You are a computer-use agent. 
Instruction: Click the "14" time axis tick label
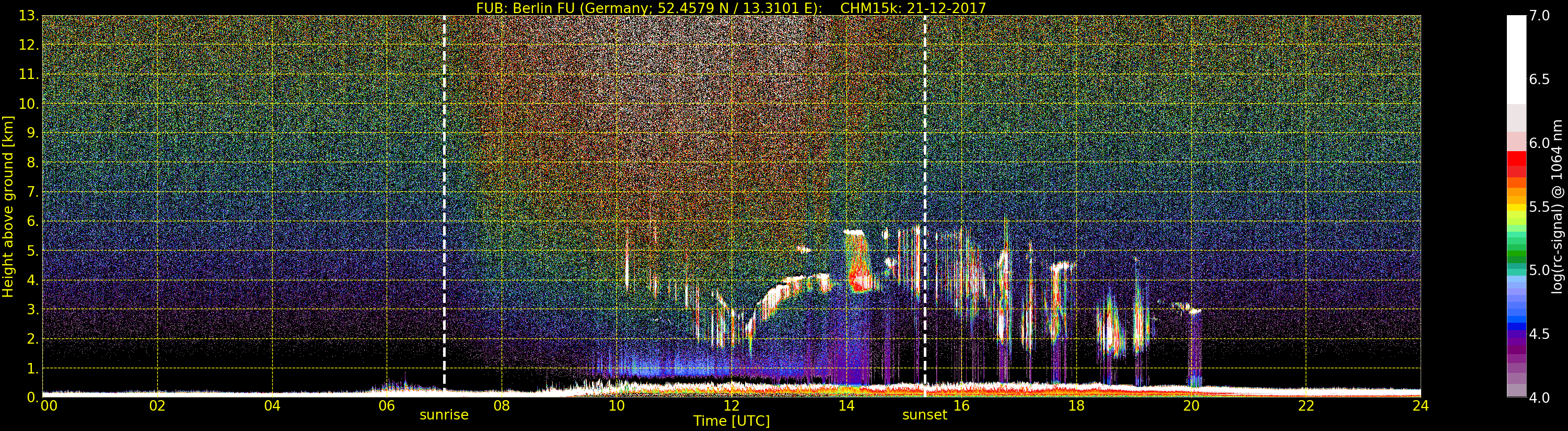click(x=846, y=406)
